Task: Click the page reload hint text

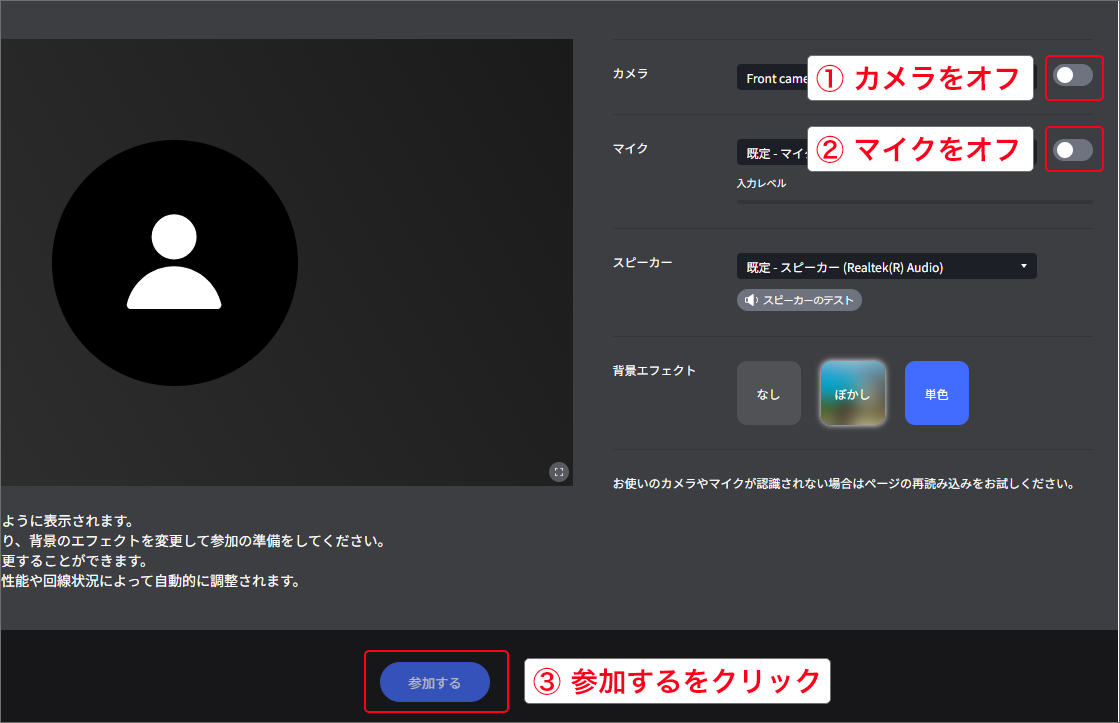Action: click(844, 484)
